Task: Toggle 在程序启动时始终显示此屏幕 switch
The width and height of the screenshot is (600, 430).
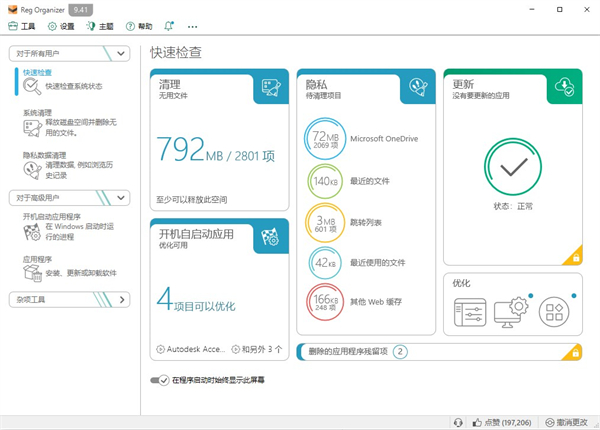Action: click(x=160, y=380)
